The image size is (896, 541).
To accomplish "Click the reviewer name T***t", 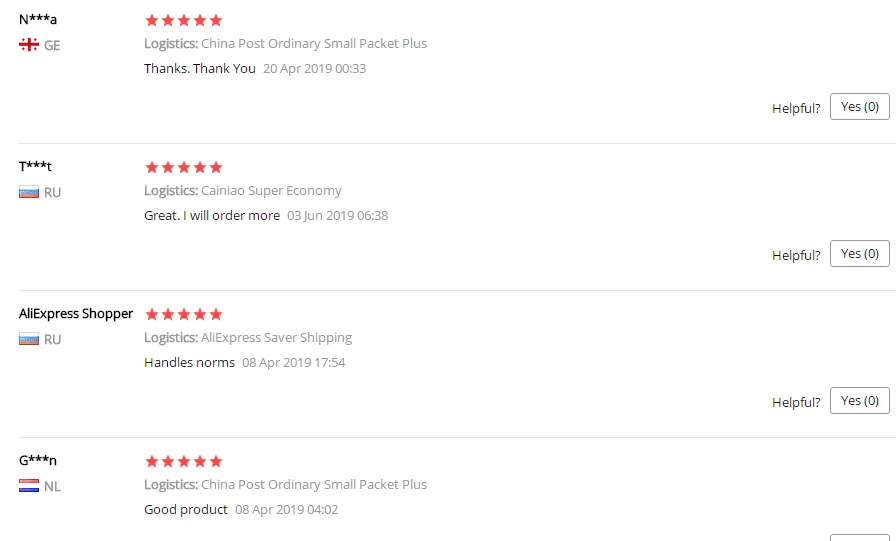I will pos(35,166).
